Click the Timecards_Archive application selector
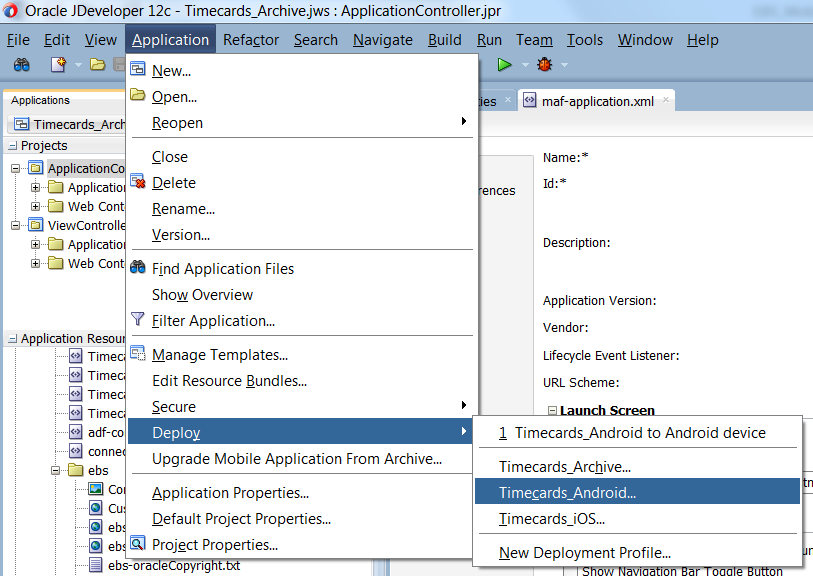 [x=67, y=124]
